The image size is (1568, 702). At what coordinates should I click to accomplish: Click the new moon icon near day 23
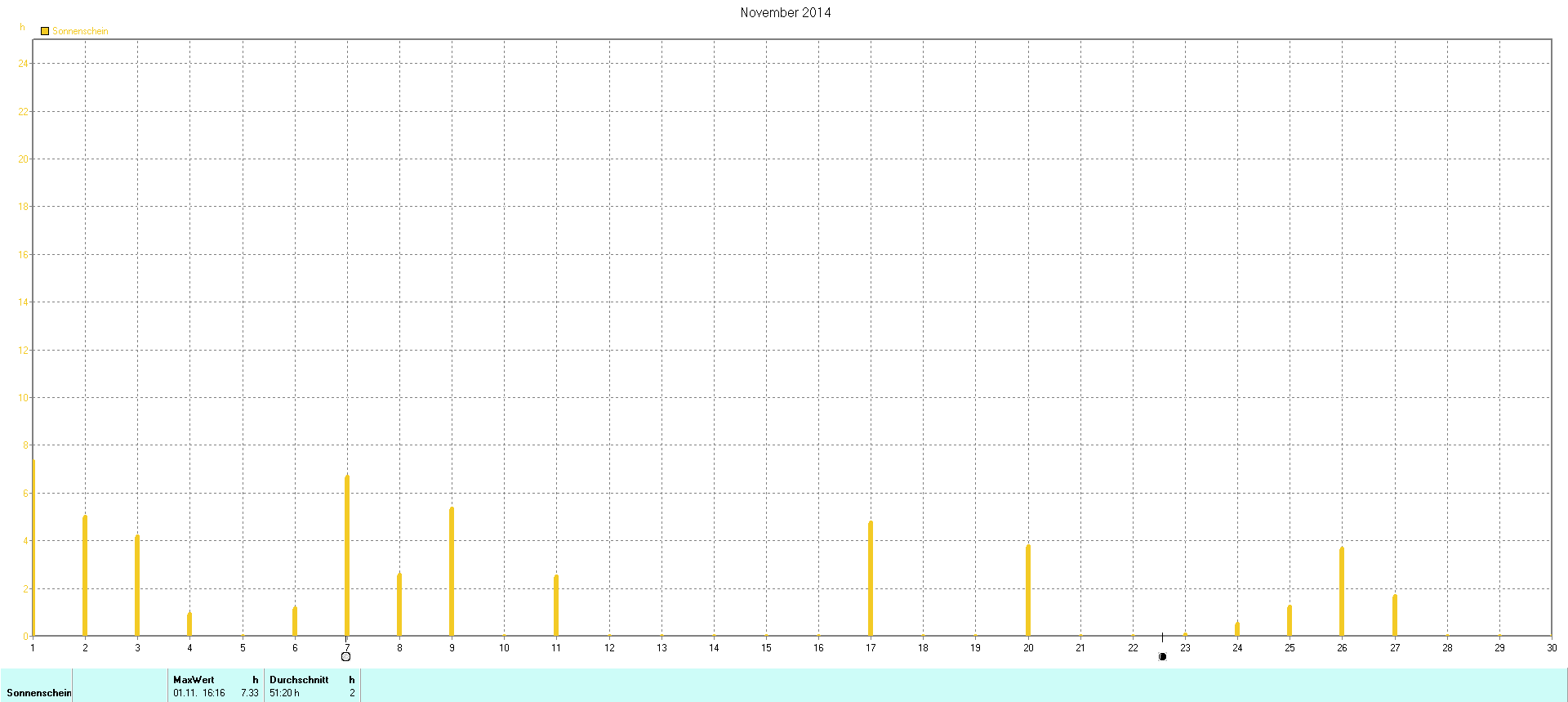1162,657
